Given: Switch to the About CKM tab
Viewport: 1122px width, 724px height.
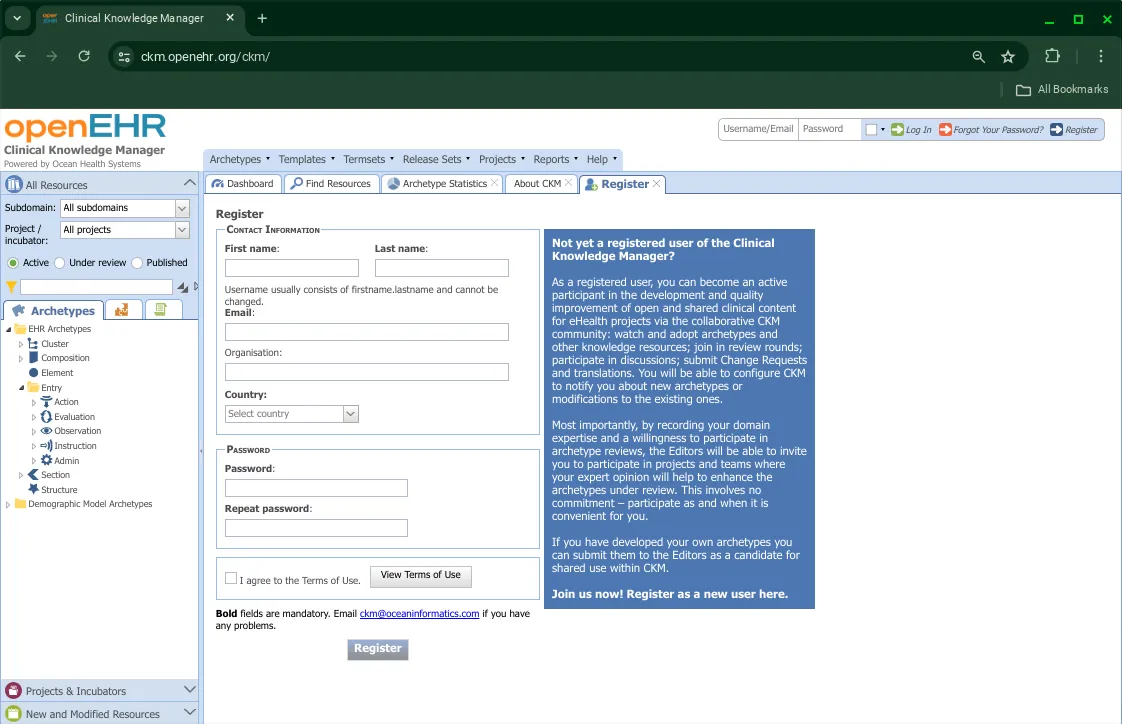Looking at the screenshot, I should (536, 183).
